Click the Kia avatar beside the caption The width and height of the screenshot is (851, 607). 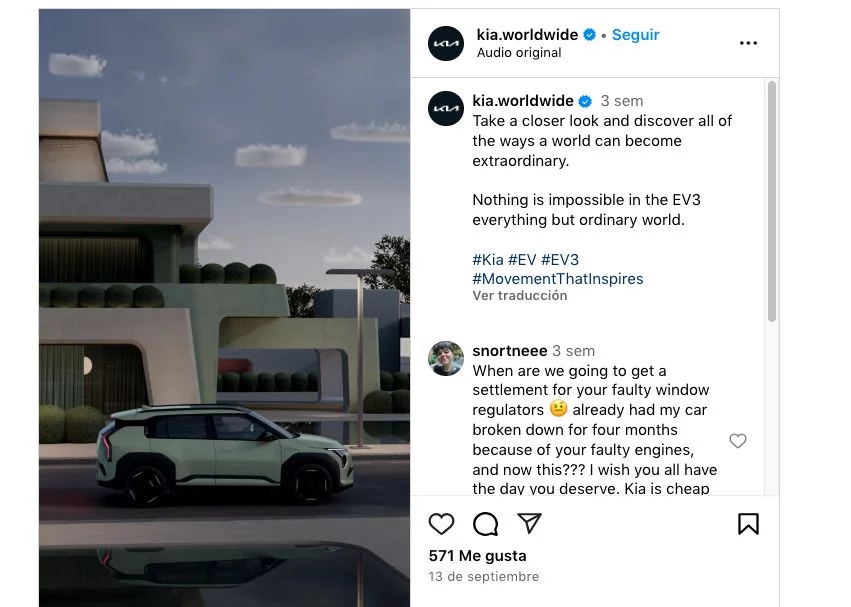tap(446, 109)
